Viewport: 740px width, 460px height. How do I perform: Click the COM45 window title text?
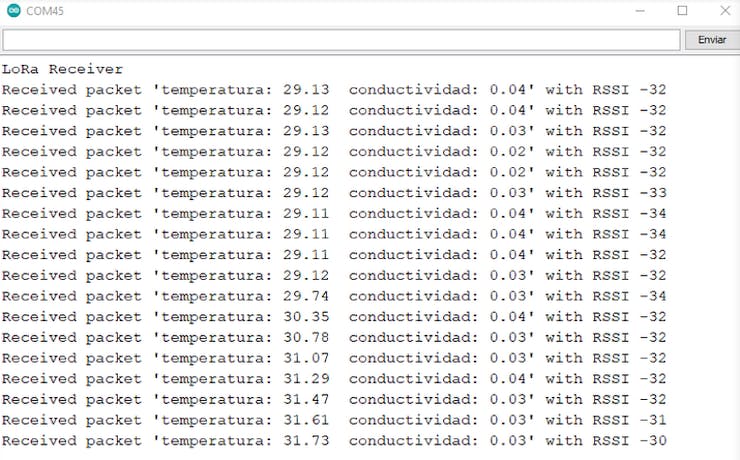[44, 11]
